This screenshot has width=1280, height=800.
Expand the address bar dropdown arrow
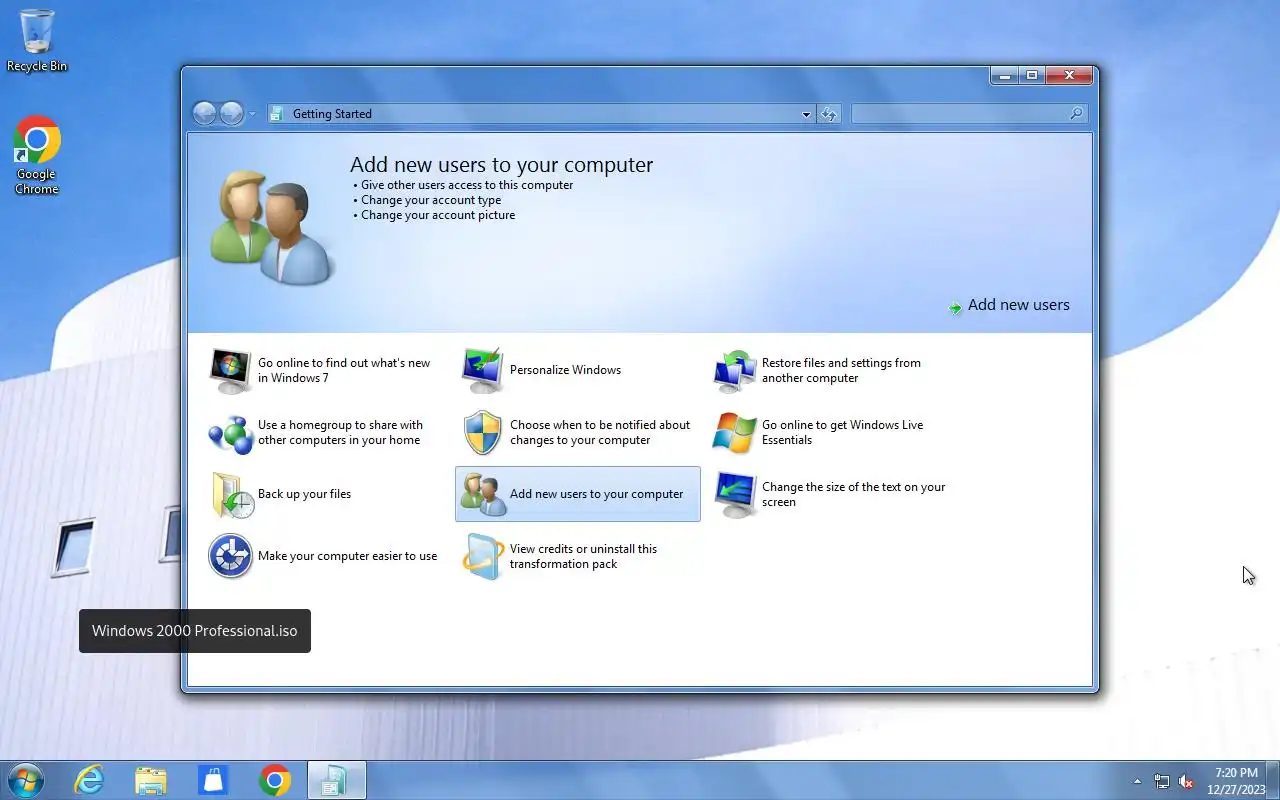tap(806, 114)
